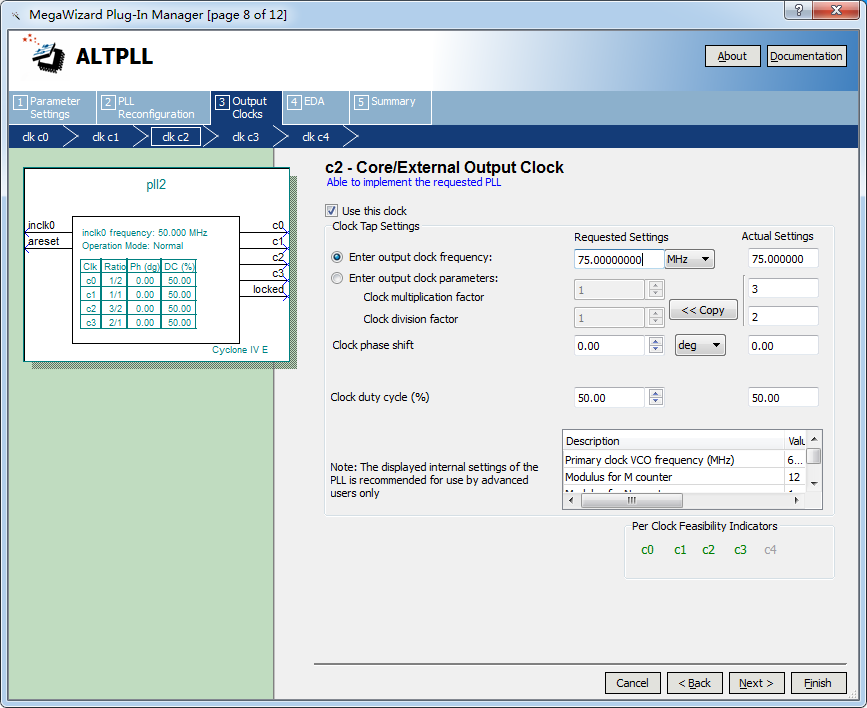Decrease clock duty cycle with down spinner
Screen dimensions: 867x708
[656, 402]
